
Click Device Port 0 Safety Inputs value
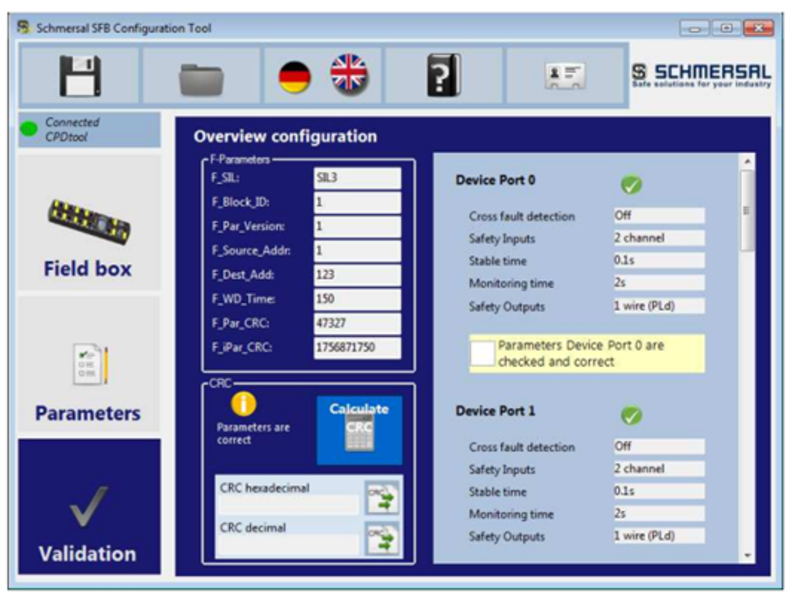(x=659, y=238)
